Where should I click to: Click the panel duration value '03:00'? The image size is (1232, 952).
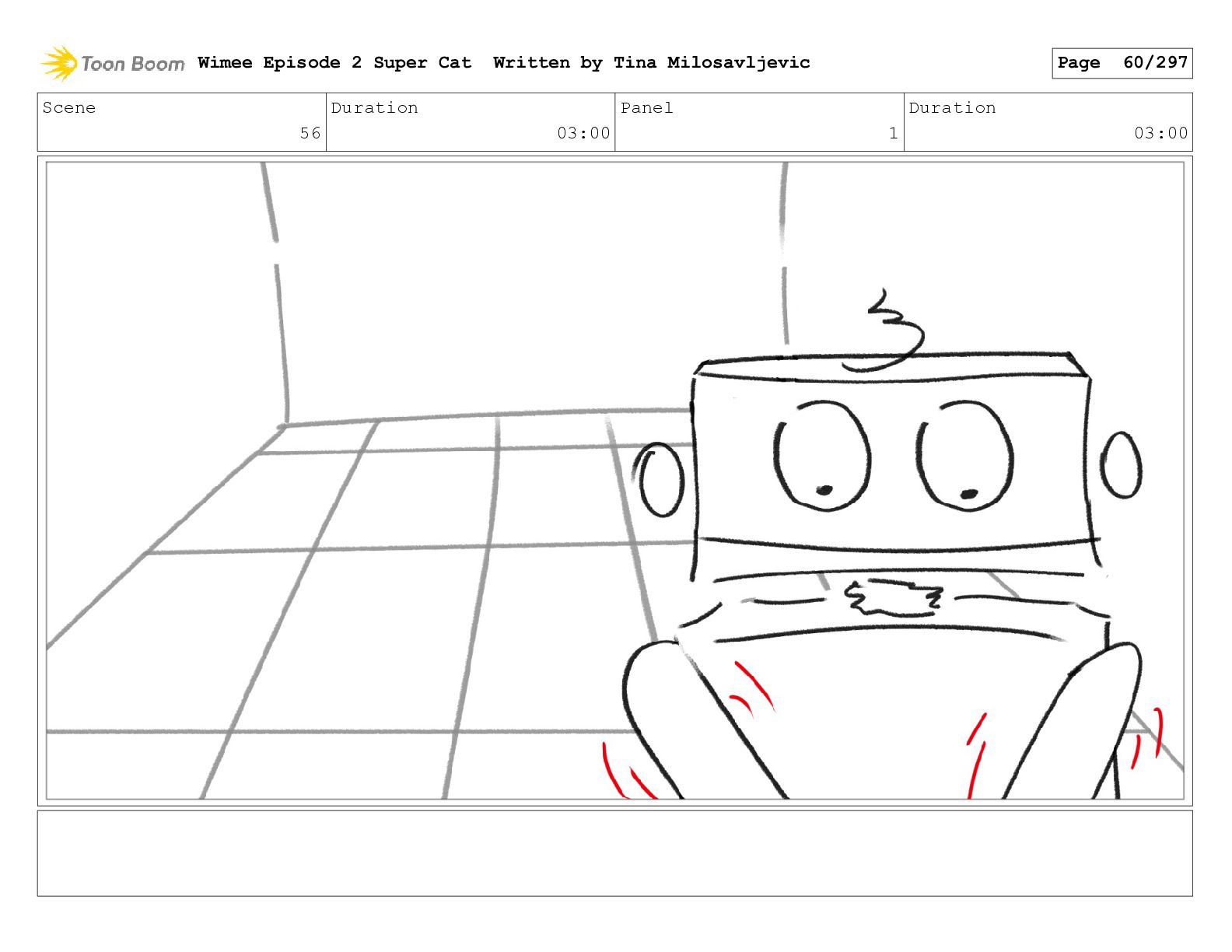(1160, 133)
